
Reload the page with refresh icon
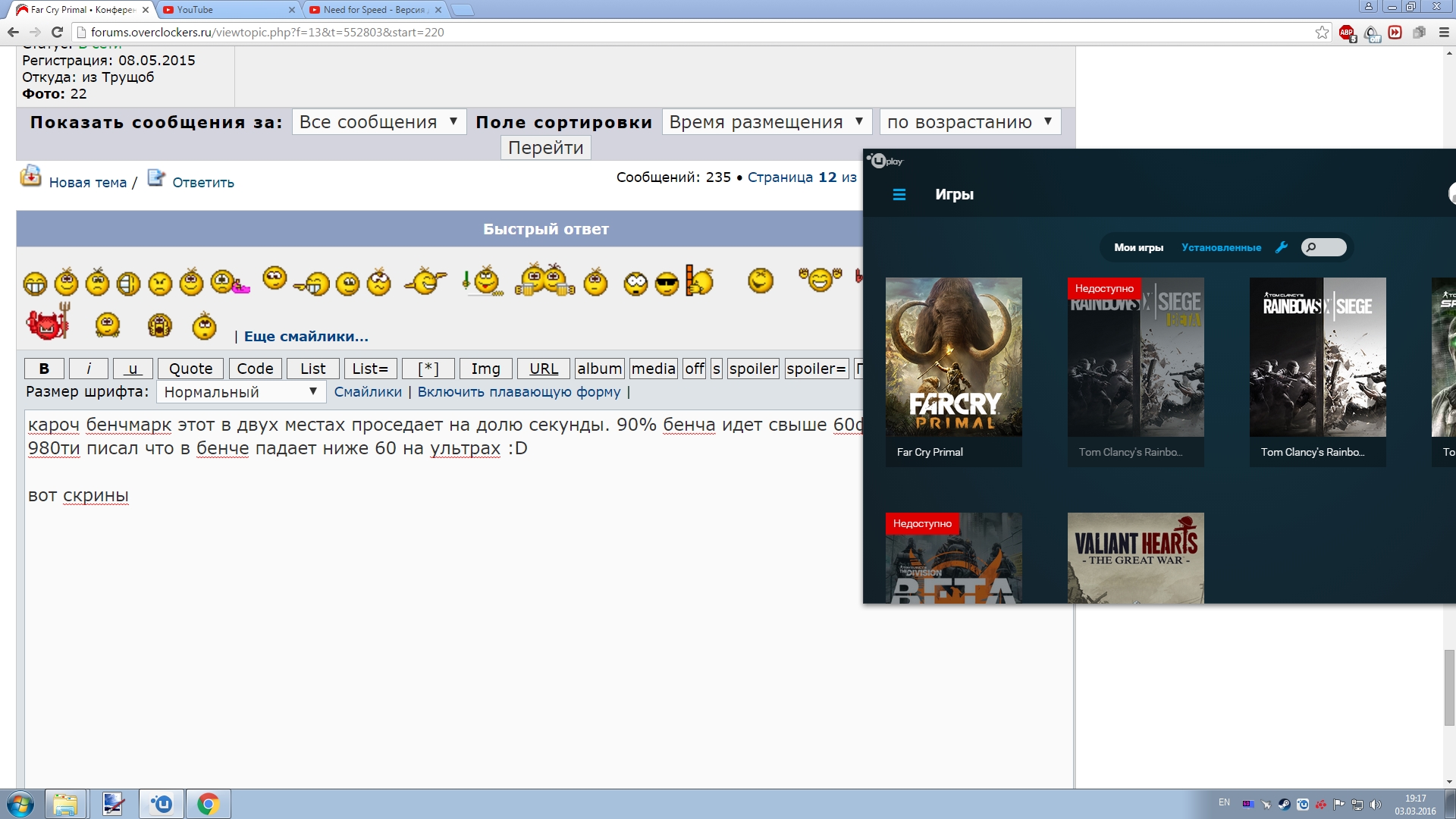point(57,32)
